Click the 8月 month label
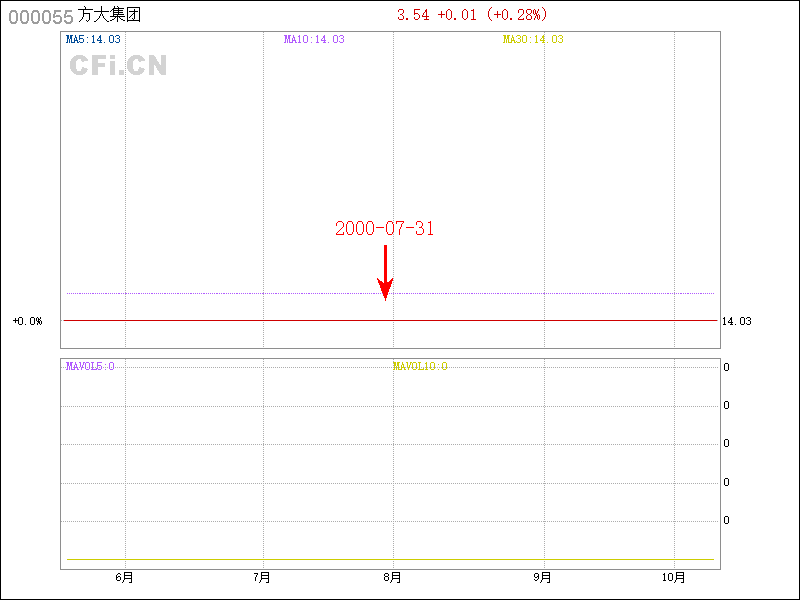 tap(392, 577)
